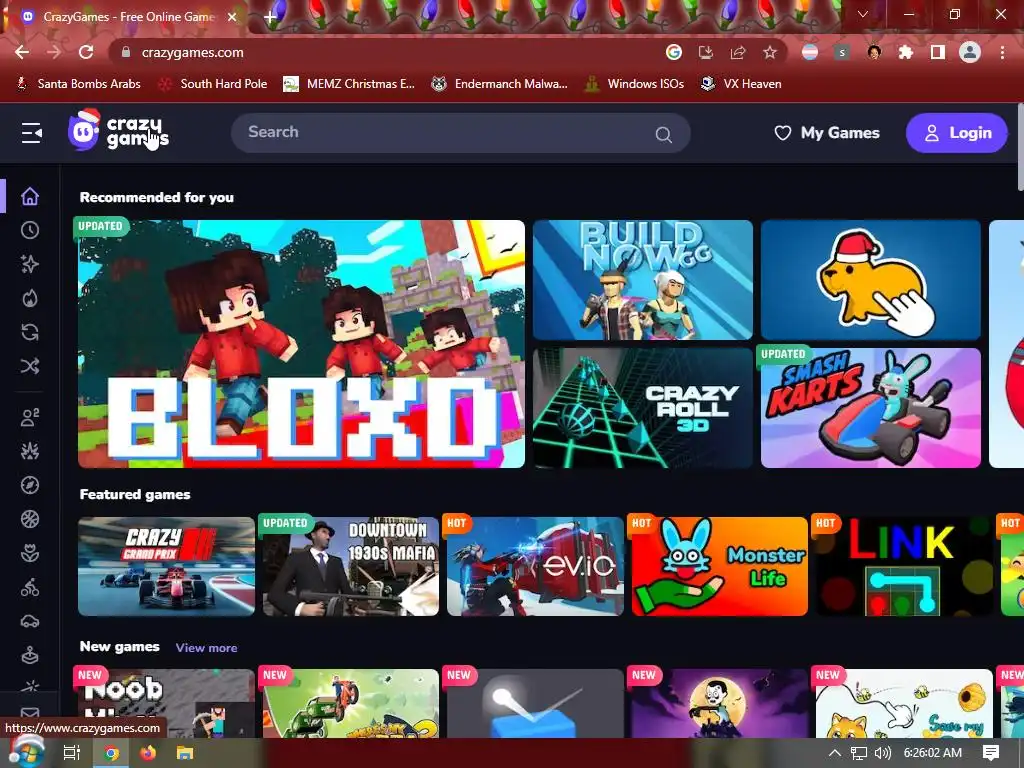Open car games sidebar icon
The width and height of the screenshot is (1024, 768).
(x=30, y=621)
